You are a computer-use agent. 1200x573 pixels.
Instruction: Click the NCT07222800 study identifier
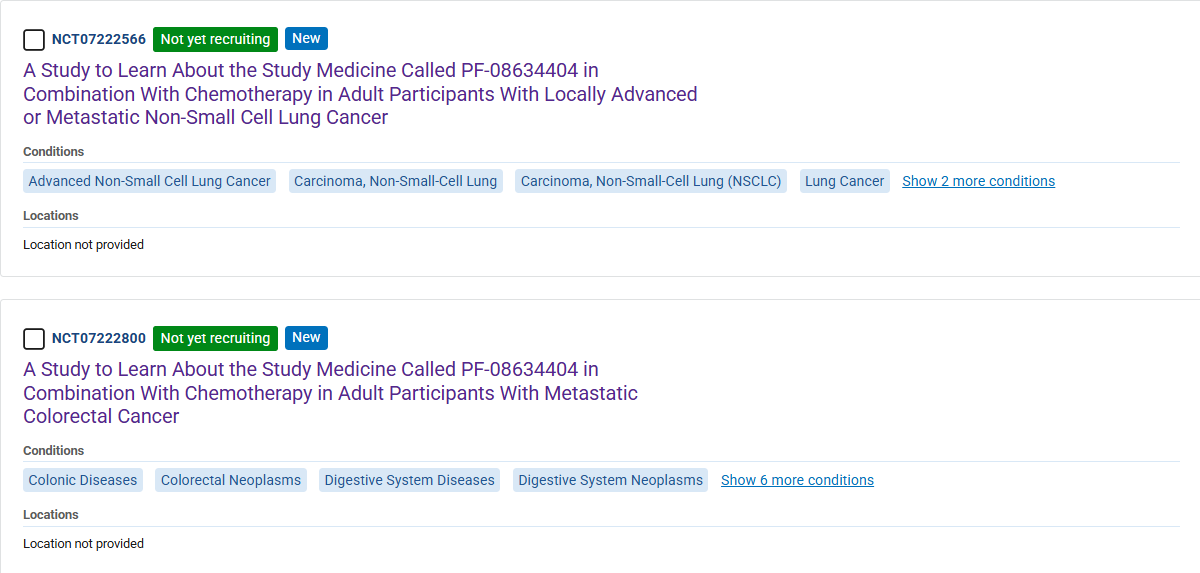tap(99, 339)
